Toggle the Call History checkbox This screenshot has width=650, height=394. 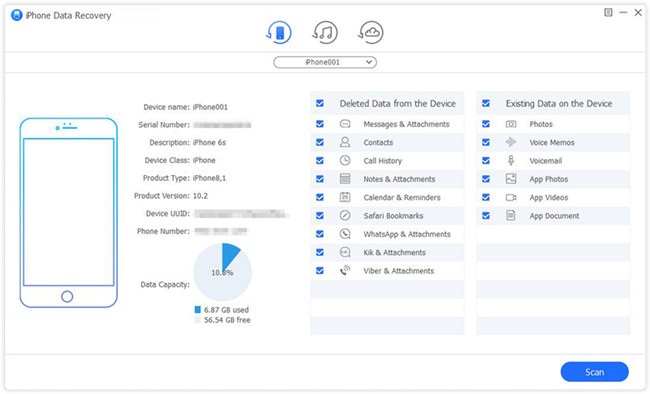pos(320,161)
